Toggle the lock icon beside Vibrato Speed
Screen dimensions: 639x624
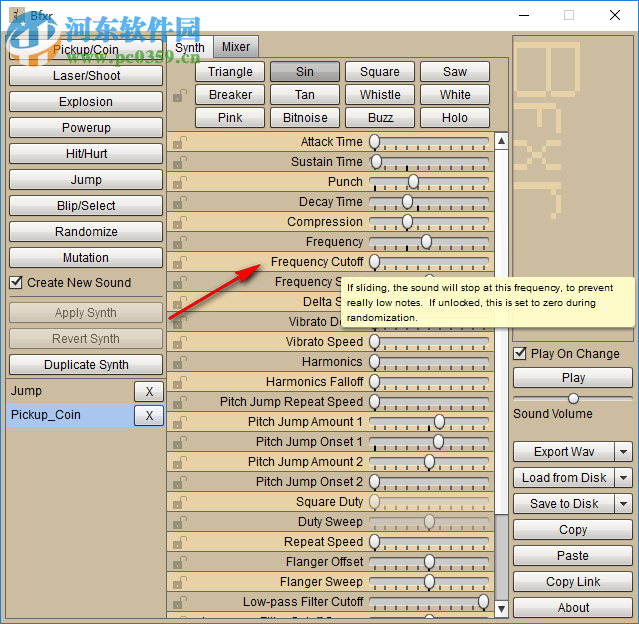point(180,342)
